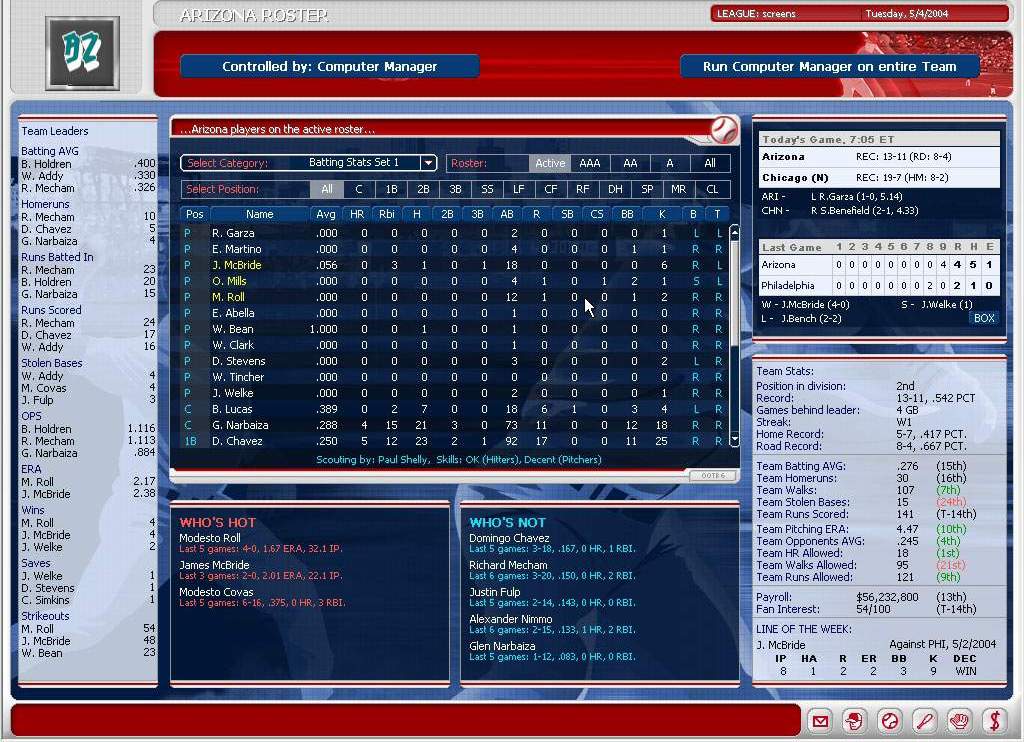Click the baseball glove icon
The width and height of the screenshot is (1024, 742).
(958, 721)
